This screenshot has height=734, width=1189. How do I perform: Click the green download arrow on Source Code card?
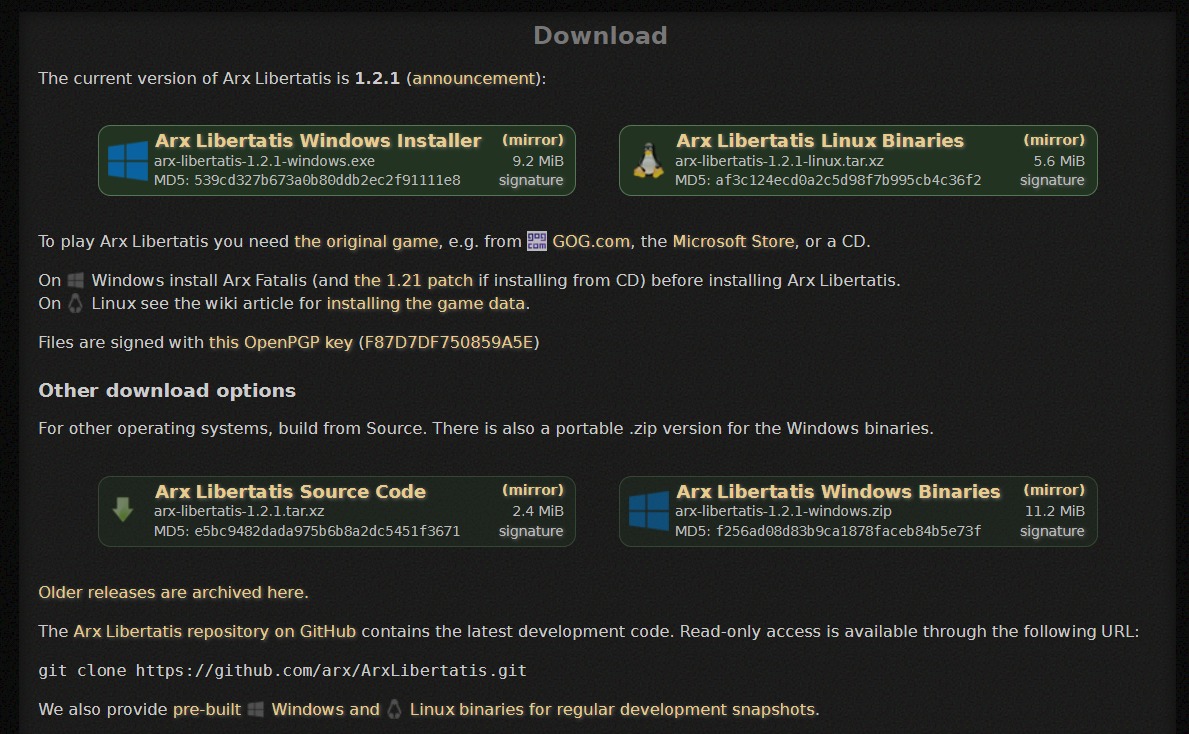(123, 510)
